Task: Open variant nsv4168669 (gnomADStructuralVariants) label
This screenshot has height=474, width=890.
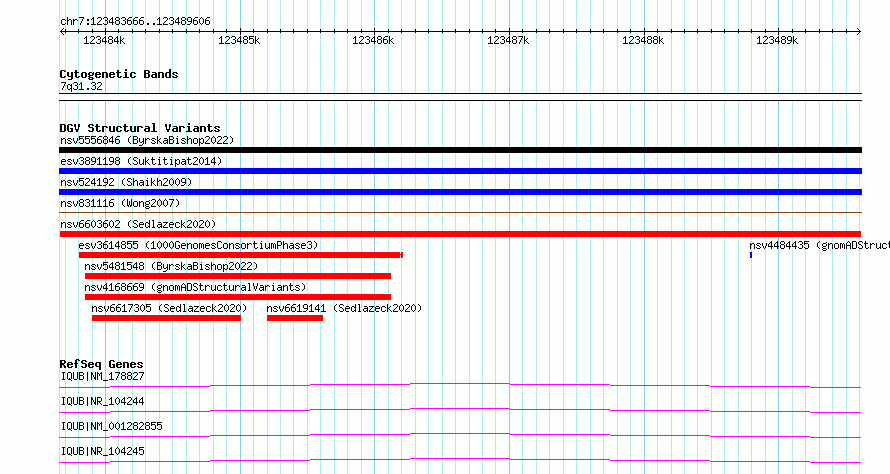Action: (x=195, y=287)
